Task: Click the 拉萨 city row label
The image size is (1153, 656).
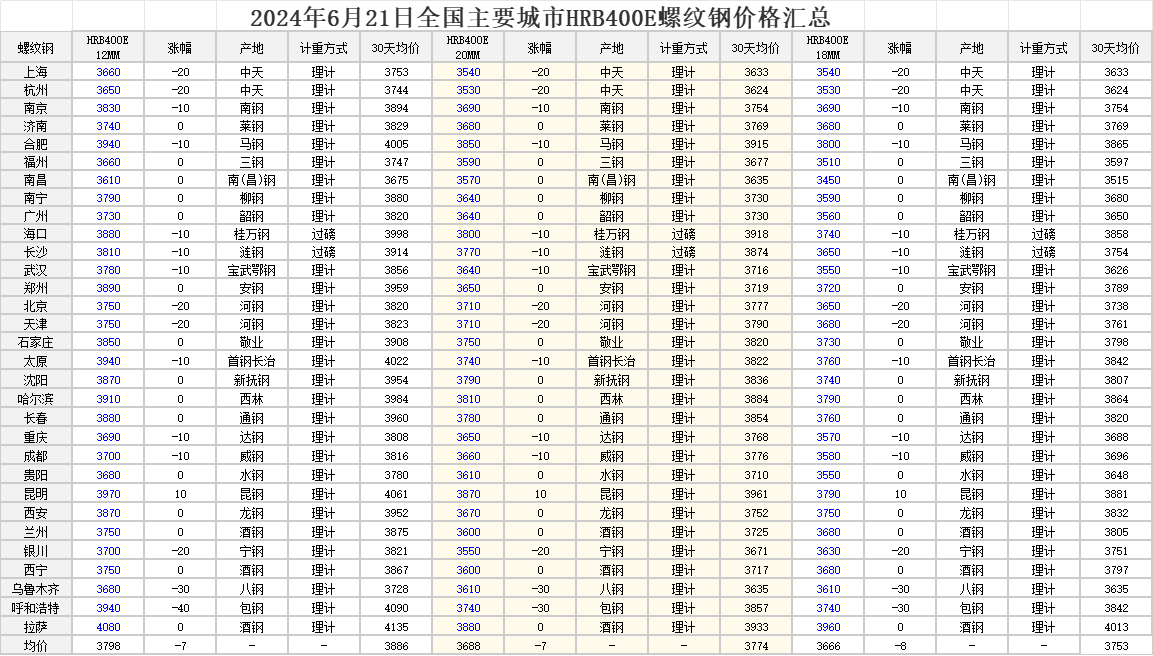Action: tap(36, 627)
